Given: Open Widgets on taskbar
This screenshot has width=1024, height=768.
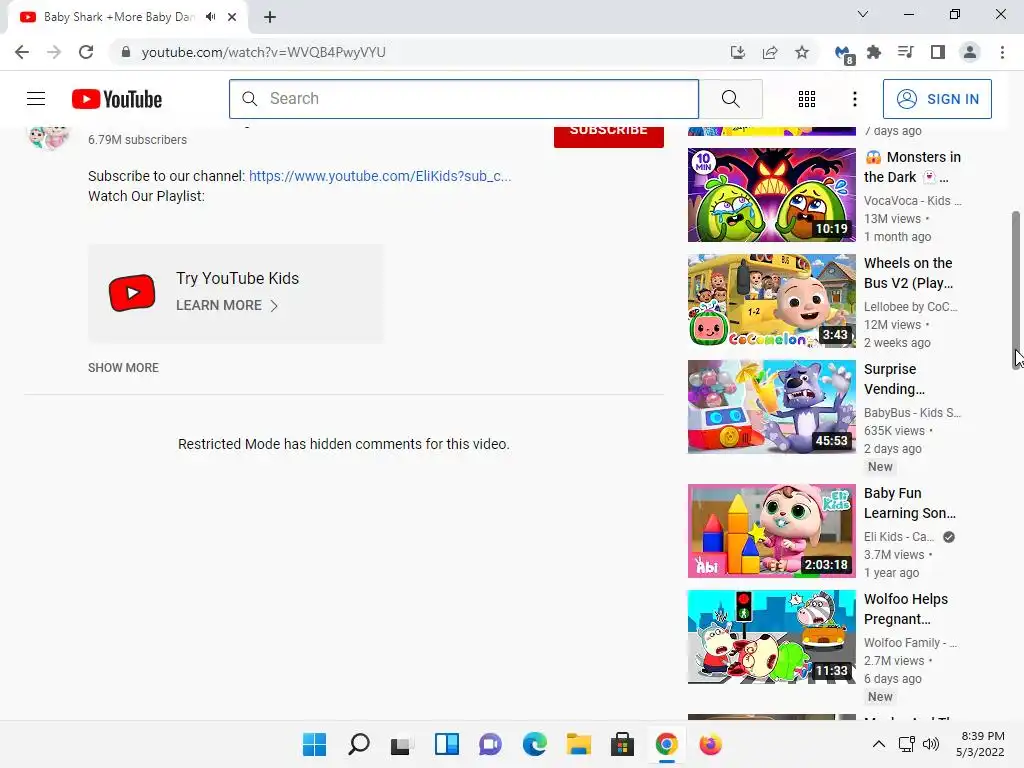Looking at the screenshot, I should point(447,744).
